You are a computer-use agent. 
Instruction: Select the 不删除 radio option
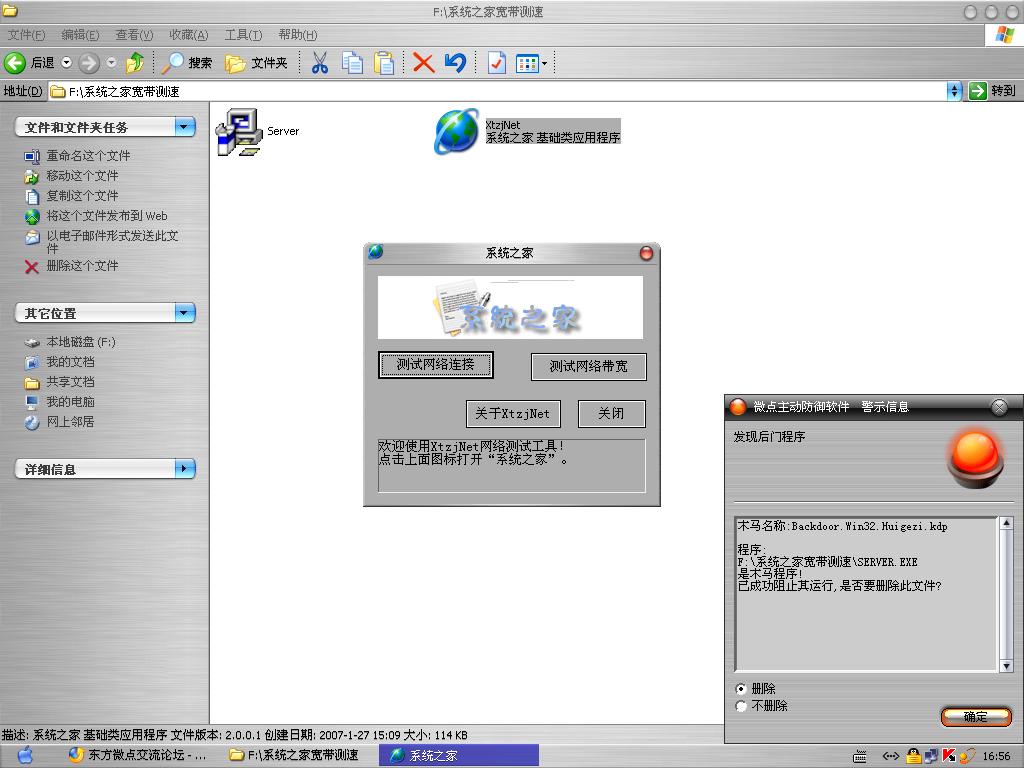coord(741,706)
